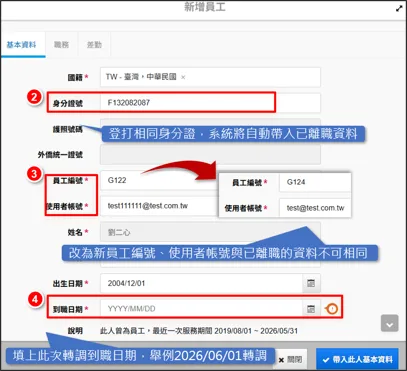This screenshot has width=407, height=371.
Task: Click the 出生日期 field with 2004/12/01
Action: pyautogui.click(x=201, y=283)
